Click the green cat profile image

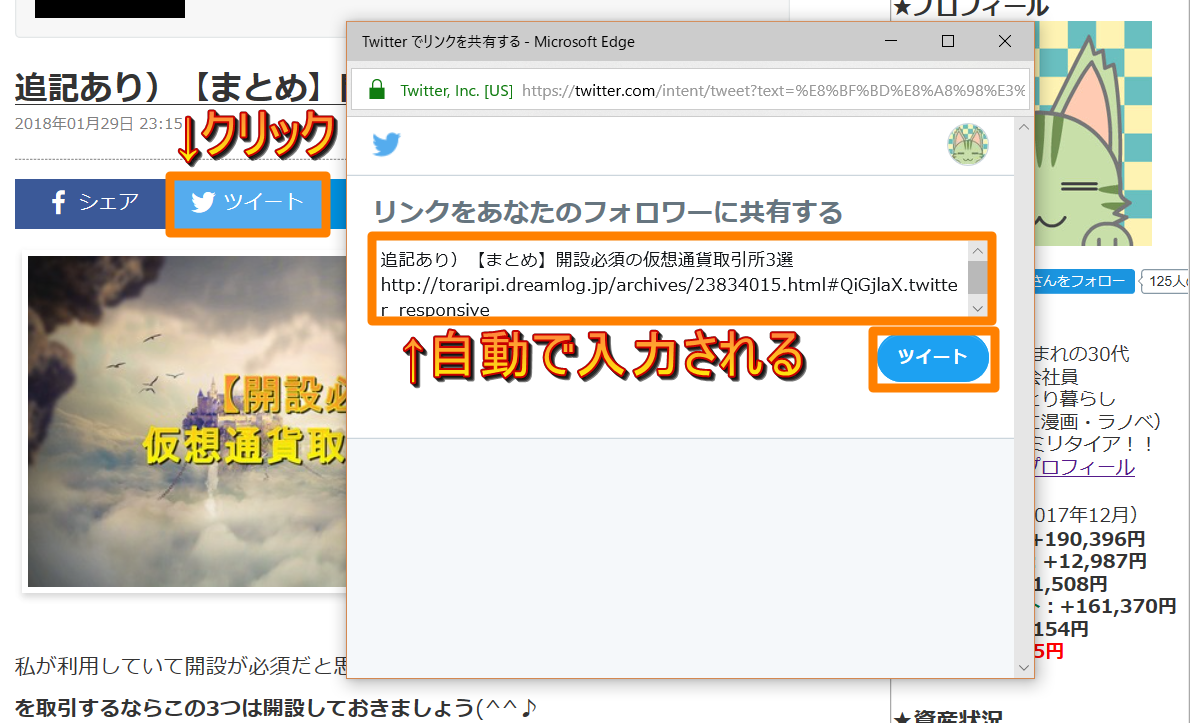point(1093,133)
